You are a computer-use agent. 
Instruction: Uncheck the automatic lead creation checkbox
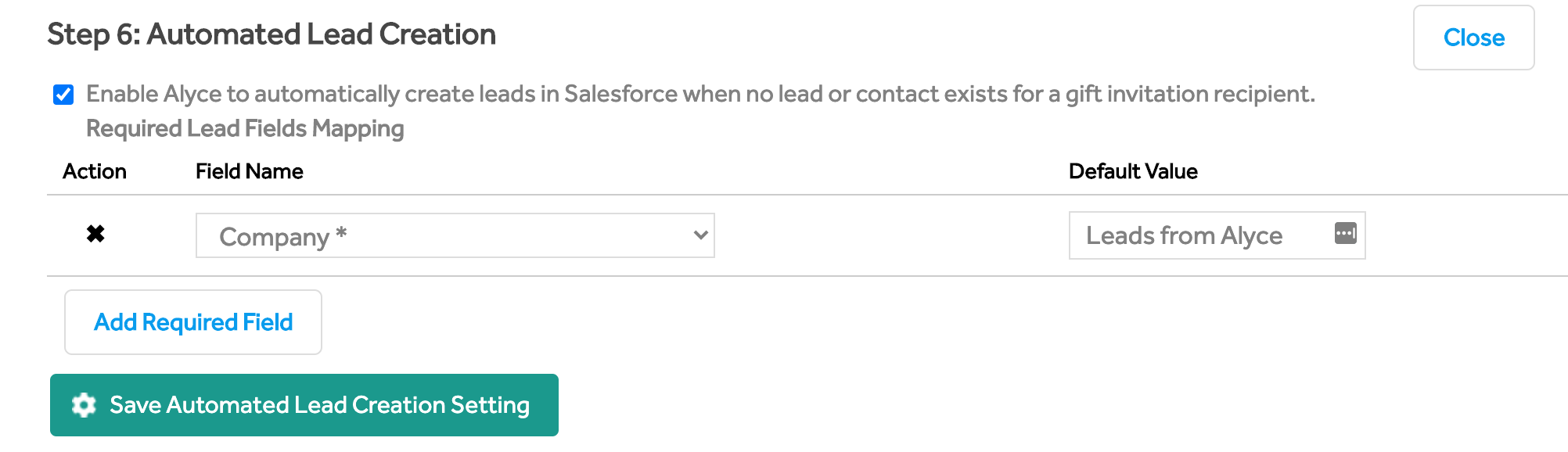point(63,95)
